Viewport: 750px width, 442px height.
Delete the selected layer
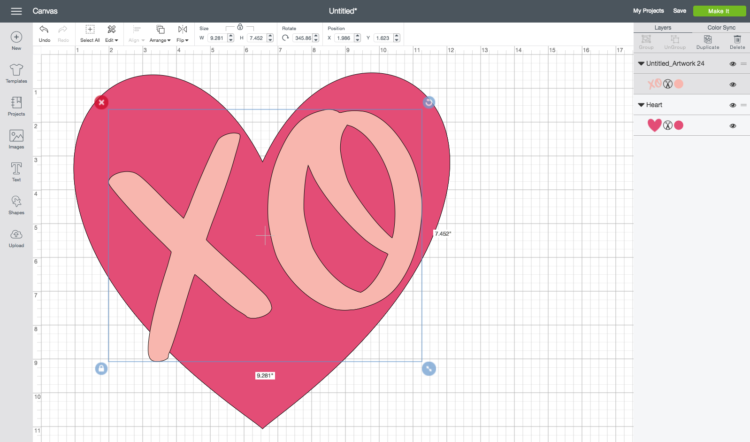pyautogui.click(x=737, y=42)
